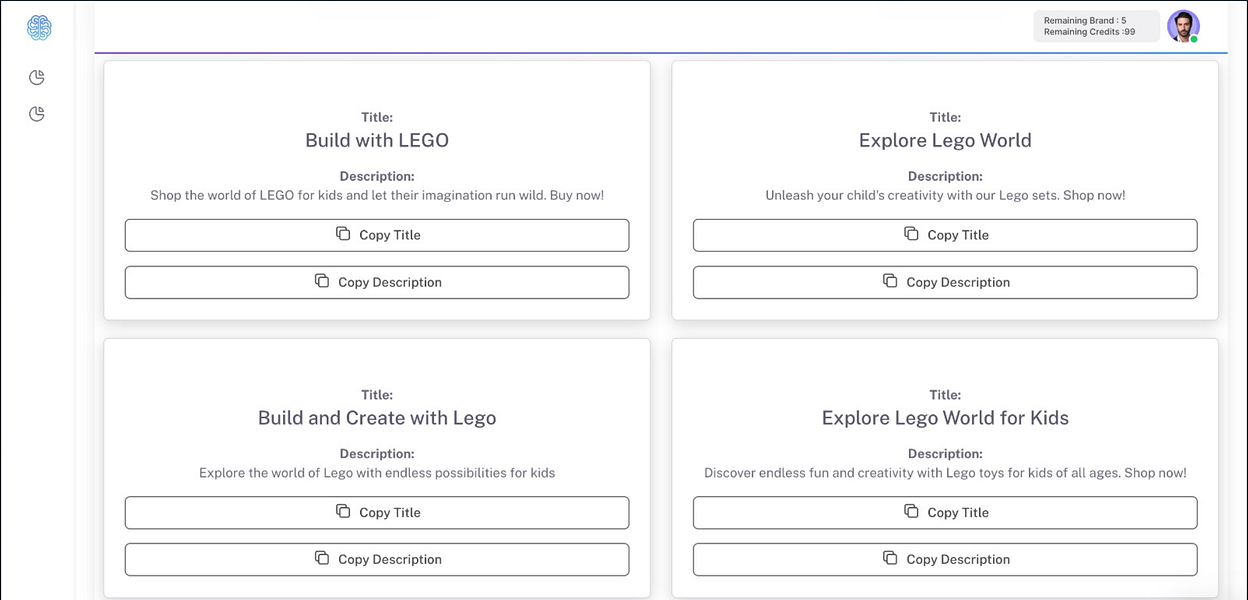The image size is (1248, 600).
Task: Click the brain logo icon in sidebar
Action: click(39, 28)
